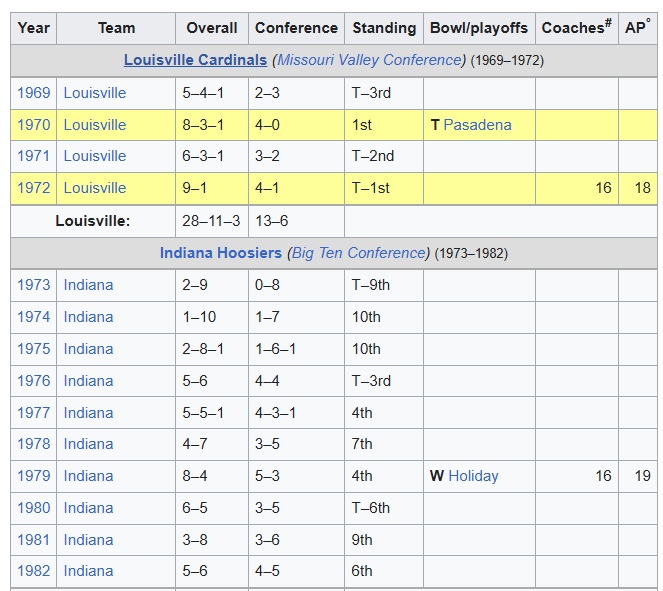Select the Louisville conference total 13–6
The width and height of the screenshot is (663, 591).
tap(296, 221)
